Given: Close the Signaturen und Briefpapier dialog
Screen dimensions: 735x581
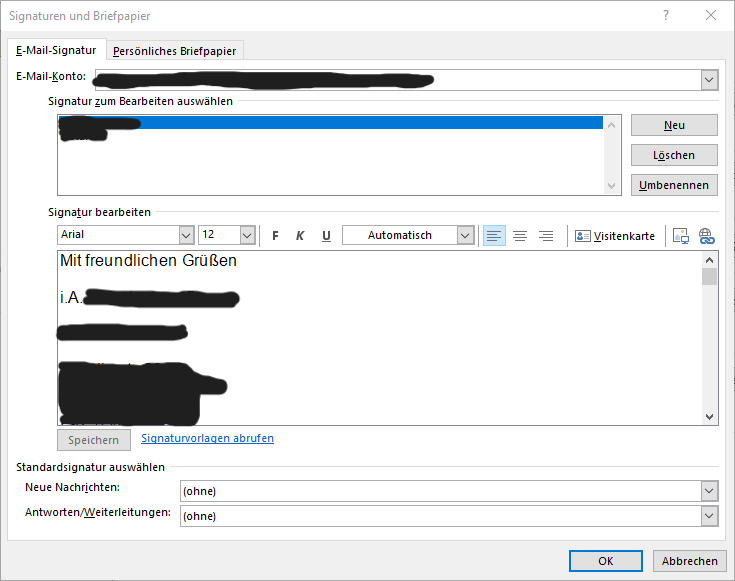Looking at the screenshot, I should point(711,15).
